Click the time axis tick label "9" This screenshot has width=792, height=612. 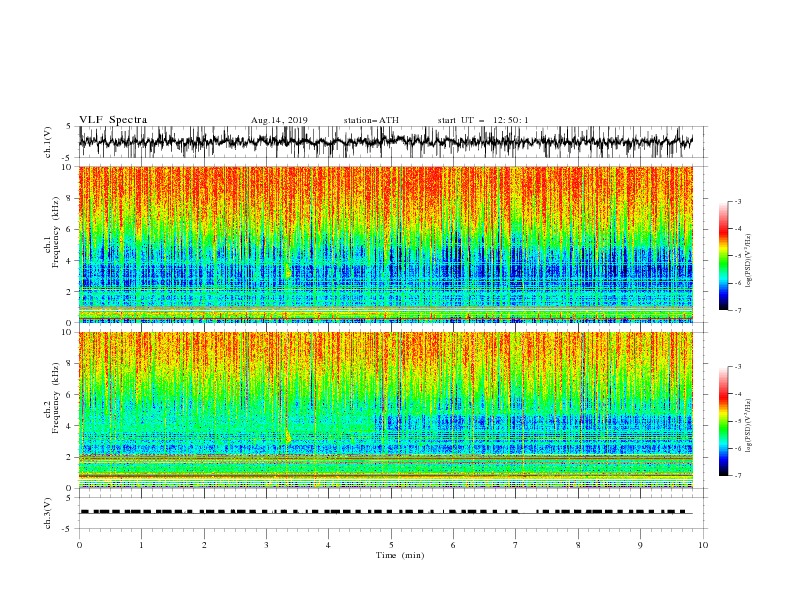pos(640,545)
